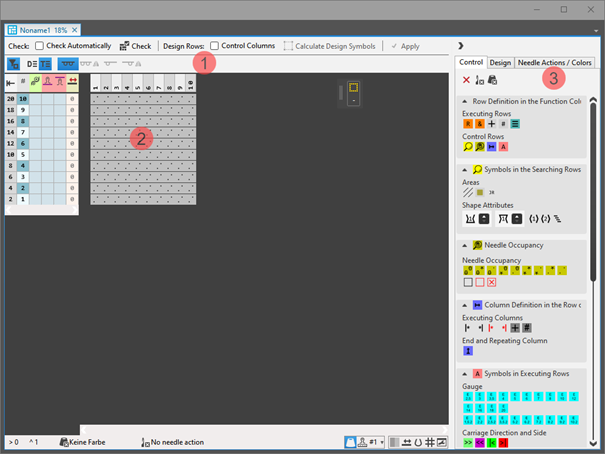Select the red A symbol under Control Rows
Image resolution: width=605 pixels, height=454 pixels.
[504, 146]
